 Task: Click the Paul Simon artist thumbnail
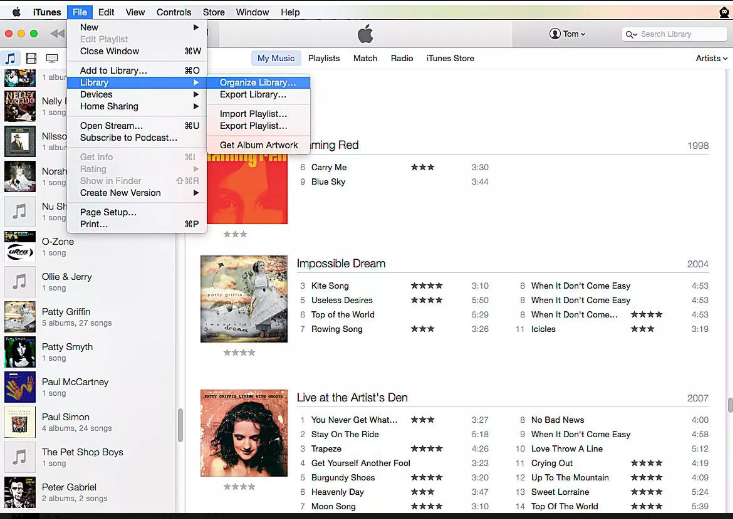20,422
